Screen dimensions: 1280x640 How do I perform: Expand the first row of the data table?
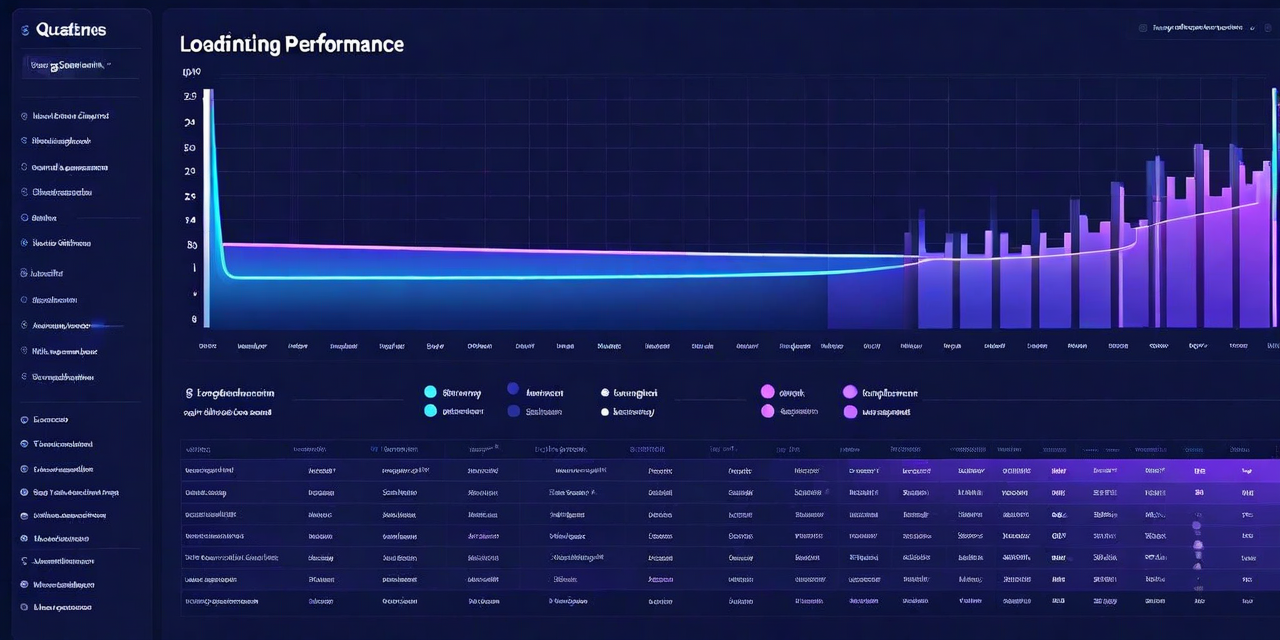pos(210,470)
